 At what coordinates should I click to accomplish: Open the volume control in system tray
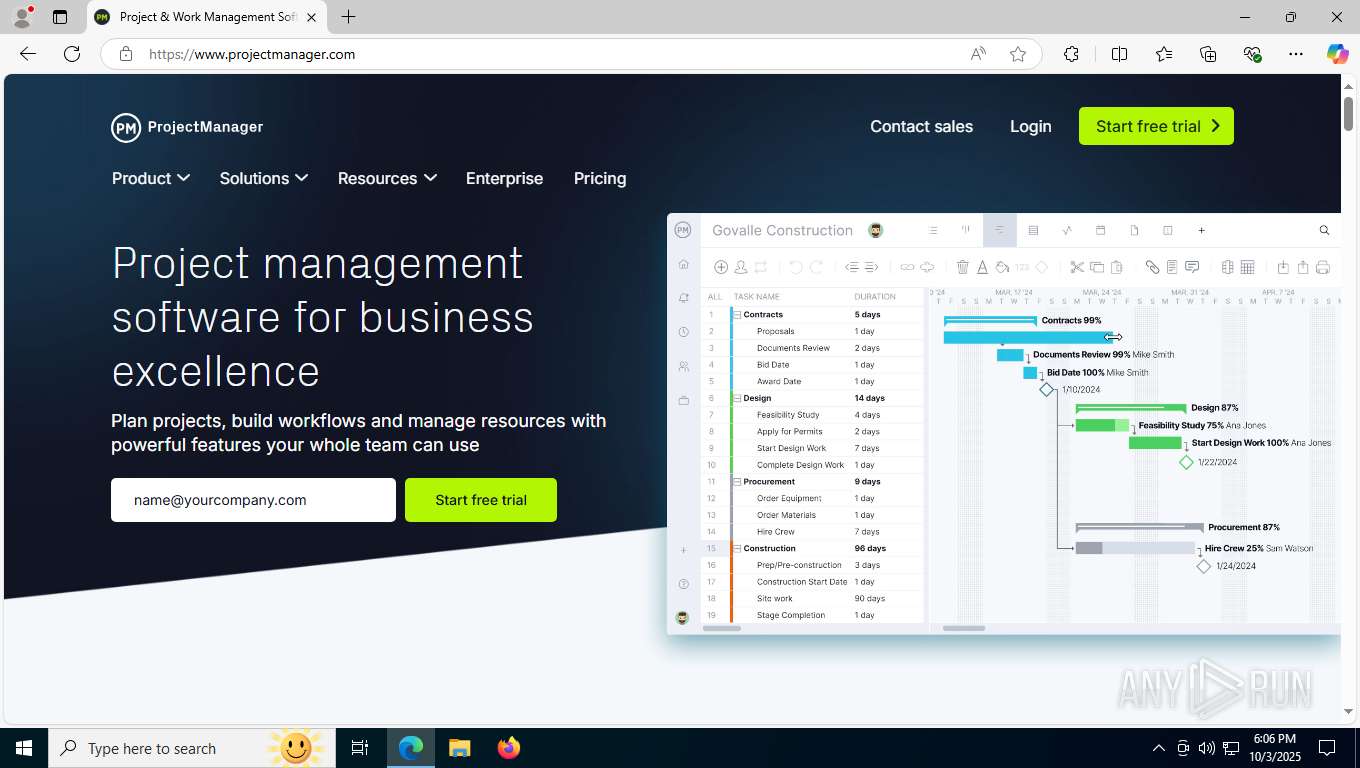coord(1207,748)
